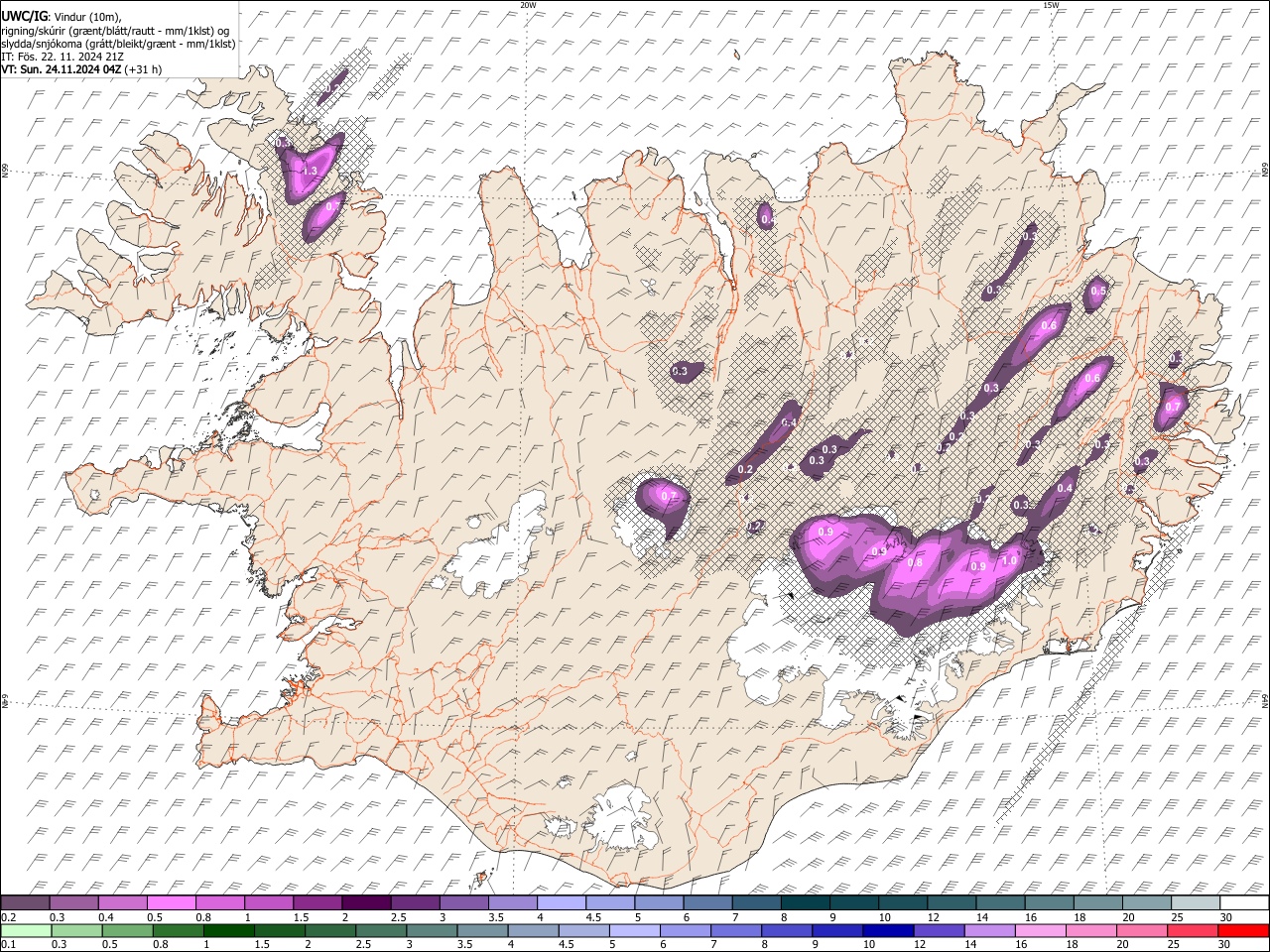
Task: Click the white last swatch of the top legend row
Action: coord(1243,902)
